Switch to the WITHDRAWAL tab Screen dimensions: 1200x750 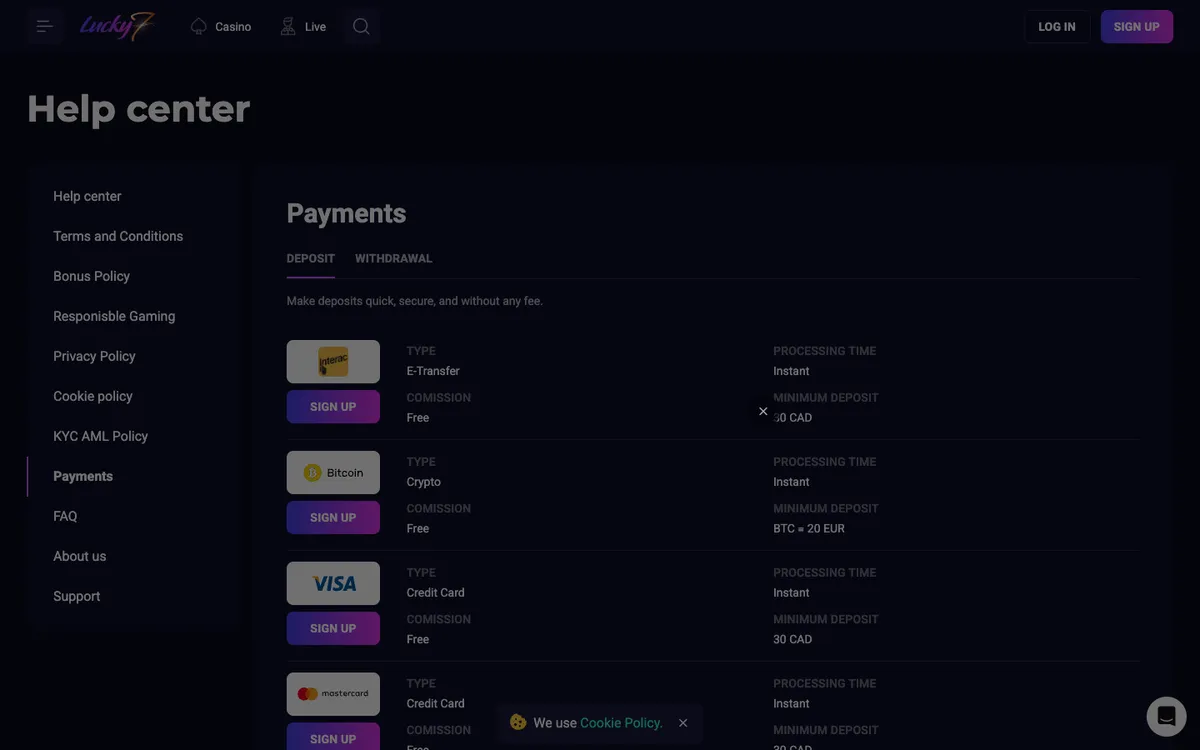(394, 258)
